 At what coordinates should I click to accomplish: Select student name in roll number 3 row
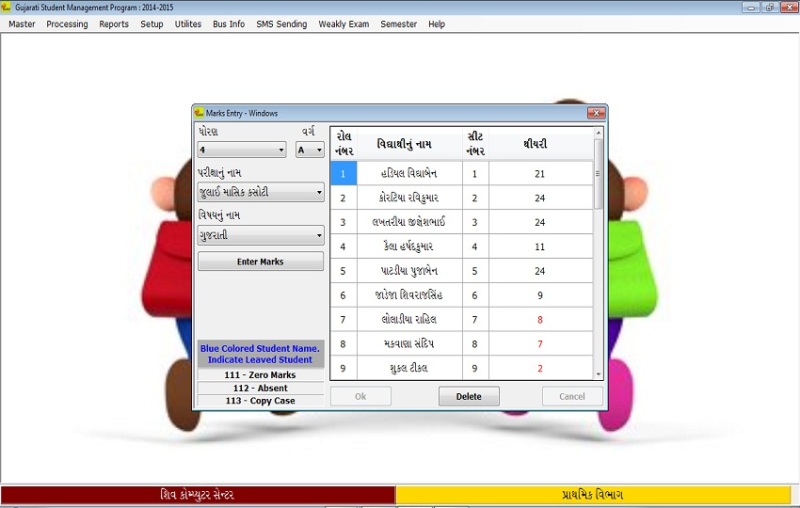410,222
